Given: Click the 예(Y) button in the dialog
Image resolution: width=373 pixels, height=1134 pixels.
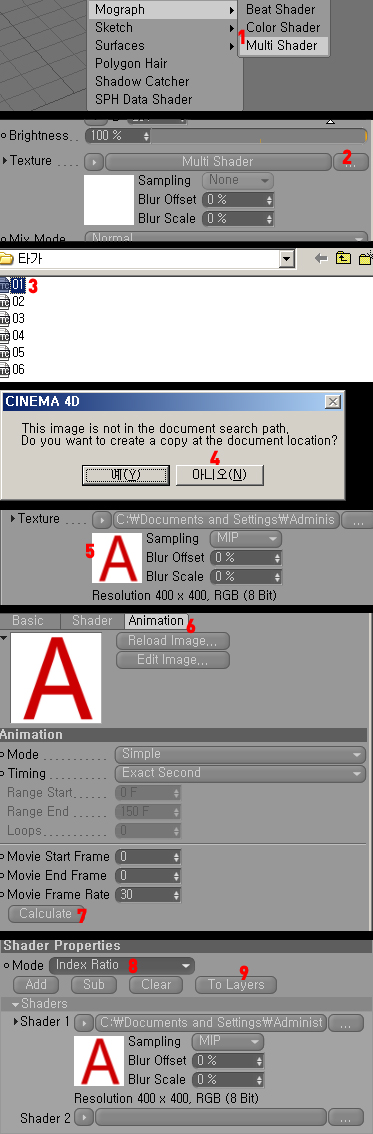Looking at the screenshot, I should (127, 474).
